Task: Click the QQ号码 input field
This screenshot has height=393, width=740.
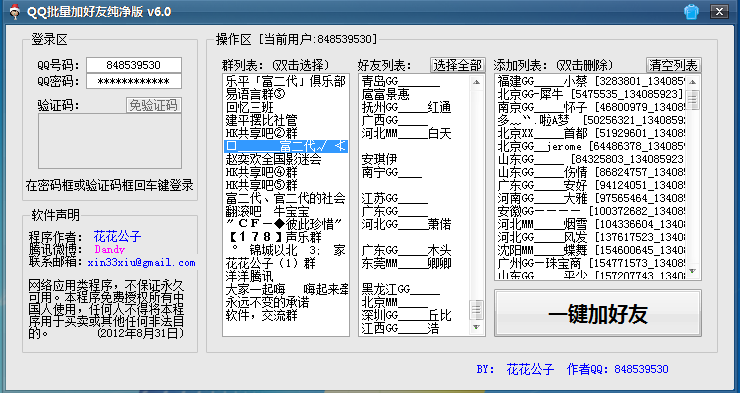Action: pyautogui.click(x=134, y=65)
